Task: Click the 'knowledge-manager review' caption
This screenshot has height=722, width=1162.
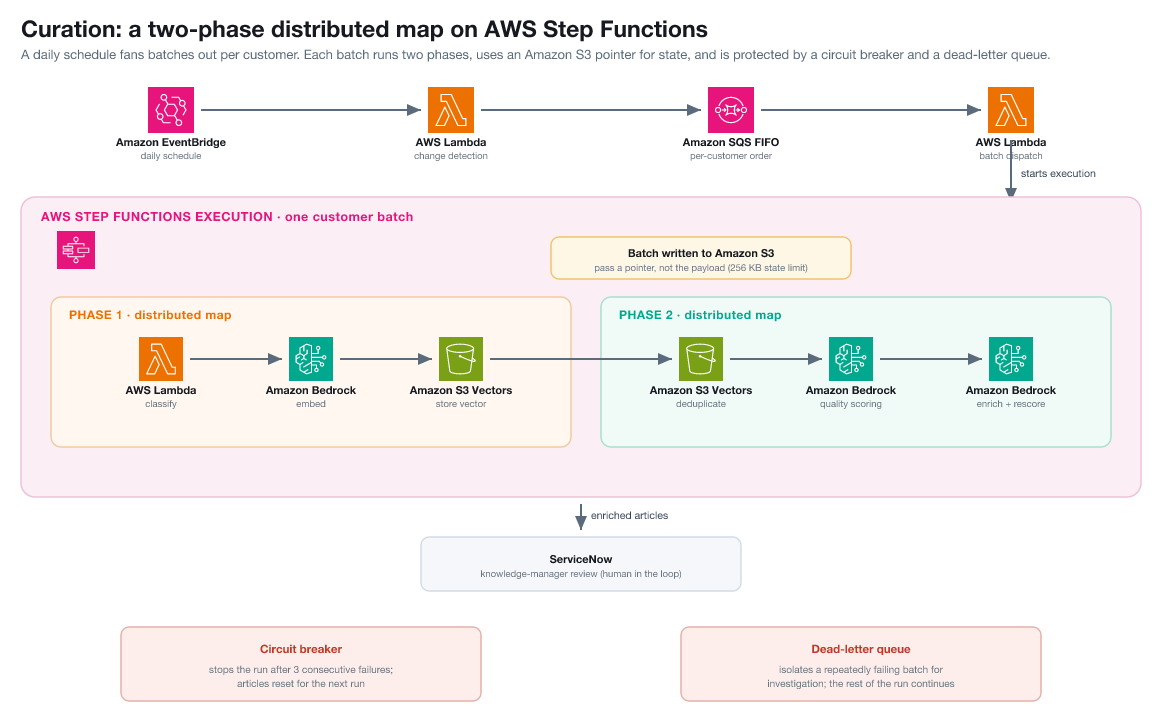Action: [539, 574]
